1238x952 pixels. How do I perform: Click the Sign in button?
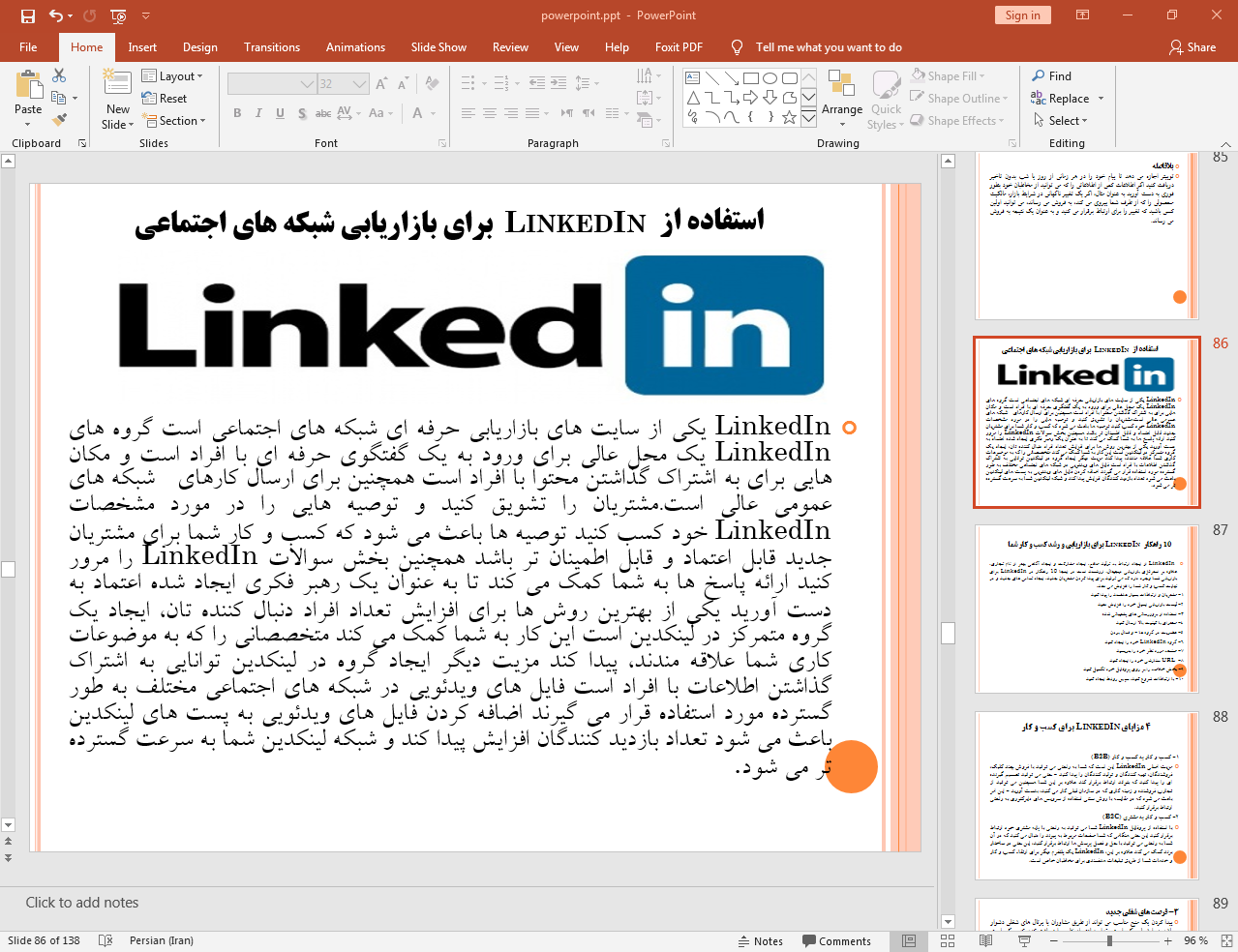(x=1022, y=15)
